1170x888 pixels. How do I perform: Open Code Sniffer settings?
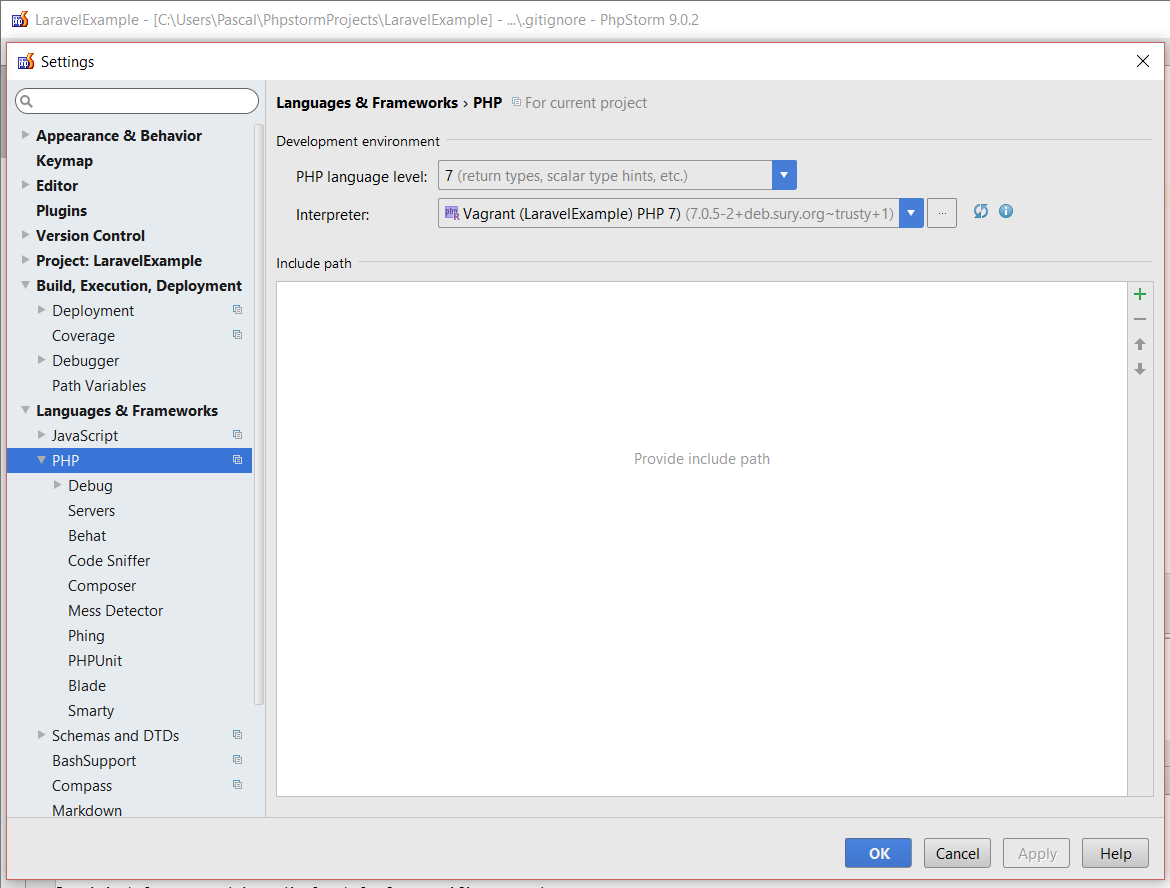click(109, 560)
